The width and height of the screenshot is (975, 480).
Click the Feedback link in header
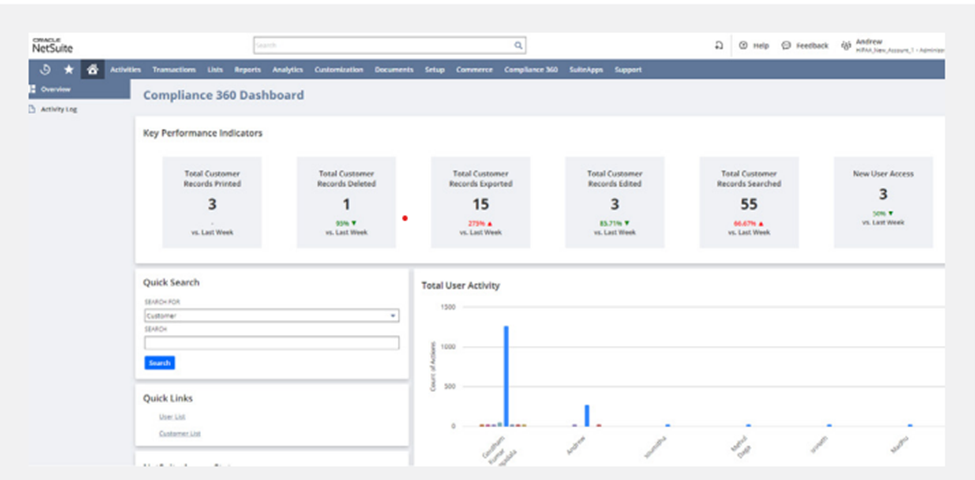pos(813,45)
